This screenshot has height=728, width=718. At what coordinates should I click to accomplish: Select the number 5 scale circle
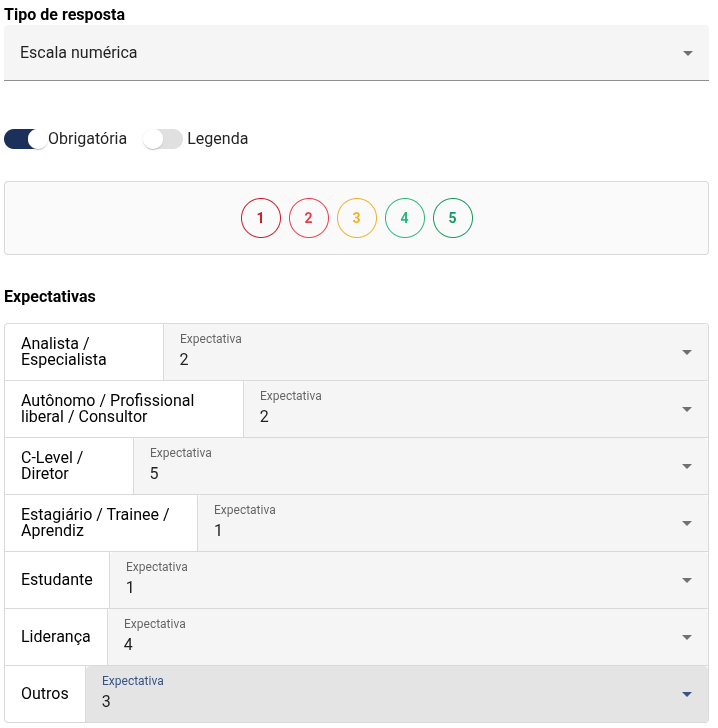pyautogui.click(x=452, y=218)
